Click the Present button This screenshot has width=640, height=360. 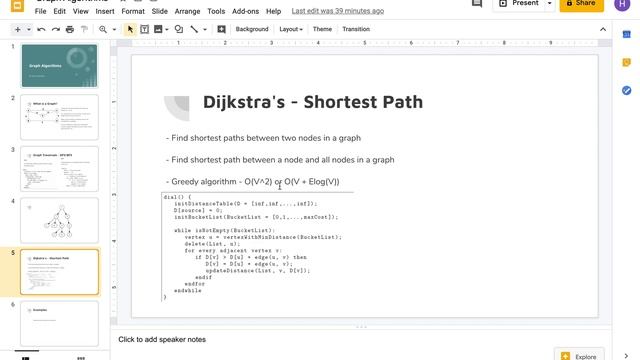click(x=520, y=4)
